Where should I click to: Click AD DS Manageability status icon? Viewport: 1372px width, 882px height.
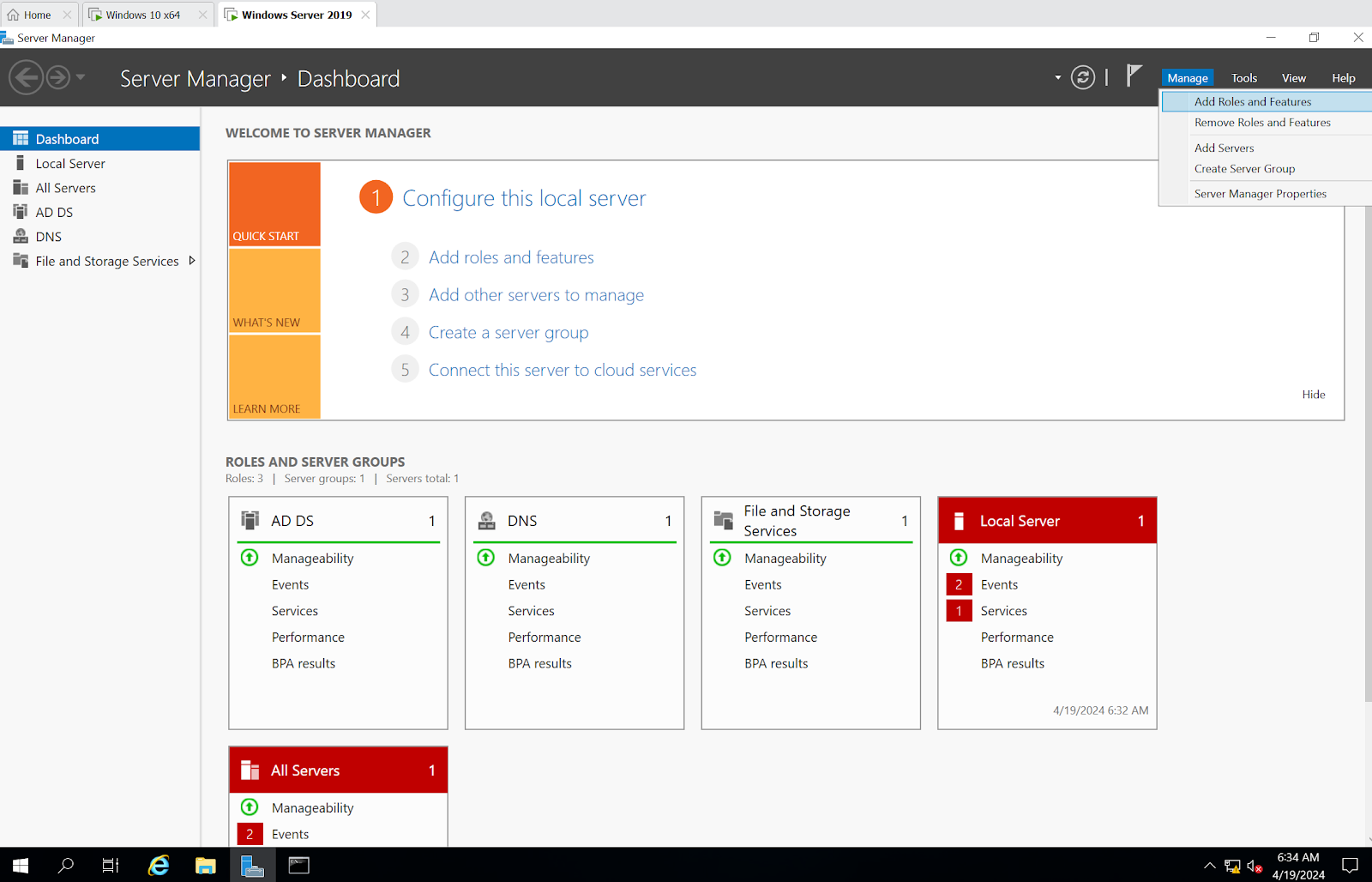coord(250,558)
